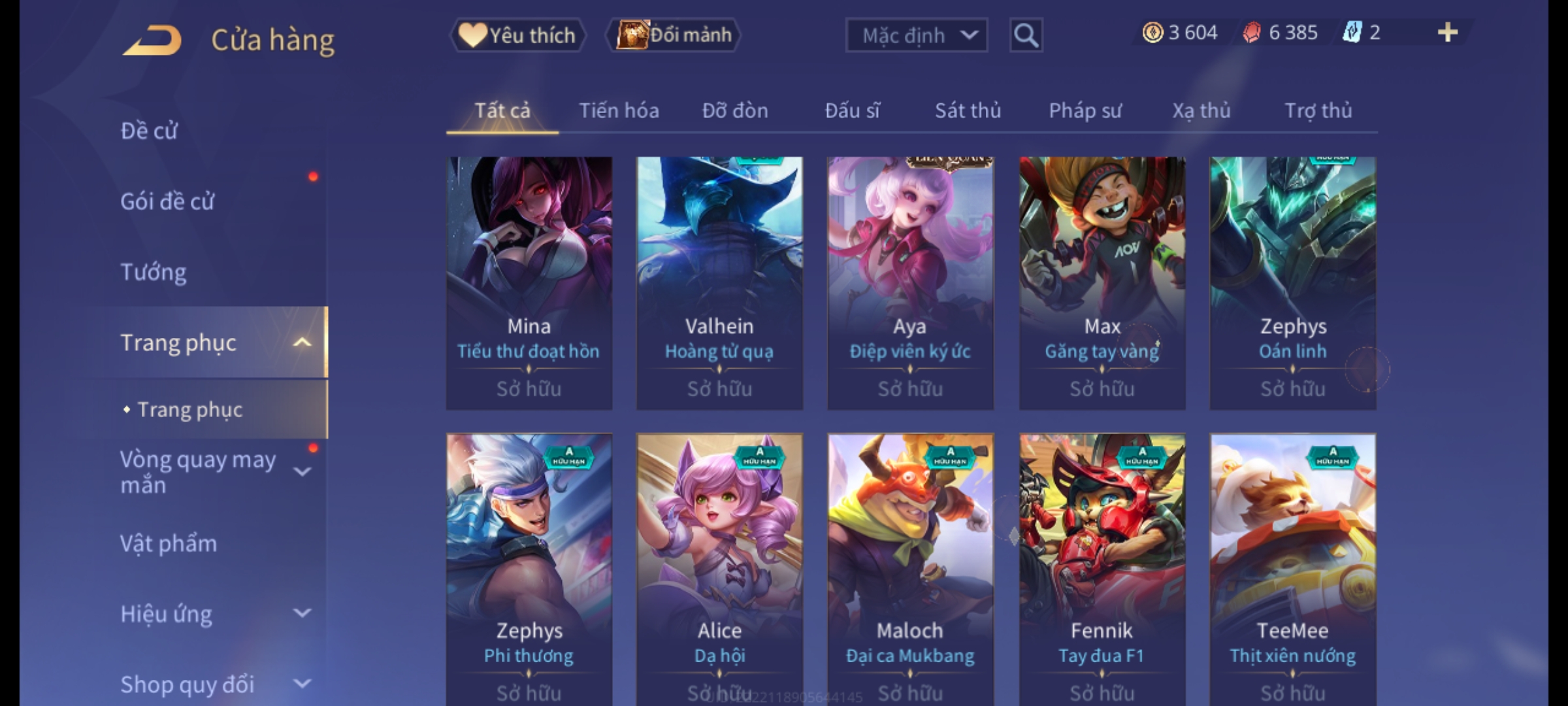Open Yêu thích favorites with heart icon

click(x=517, y=35)
